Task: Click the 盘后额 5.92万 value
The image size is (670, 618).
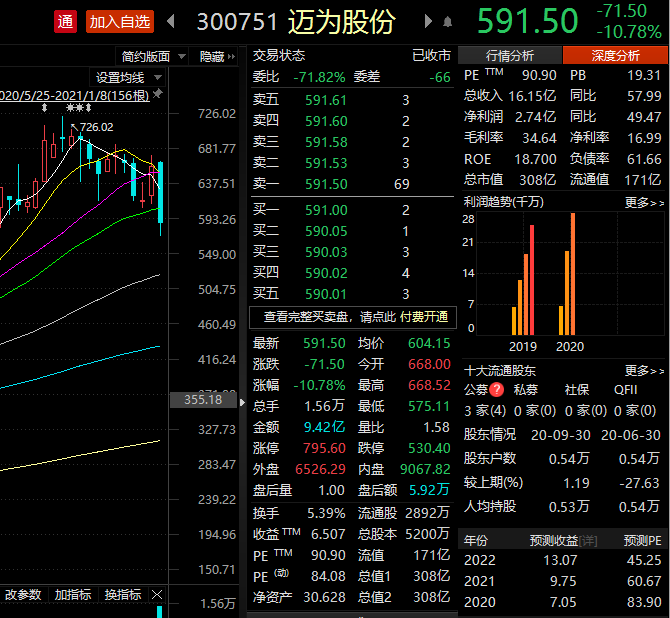Action: coord(429,490)
